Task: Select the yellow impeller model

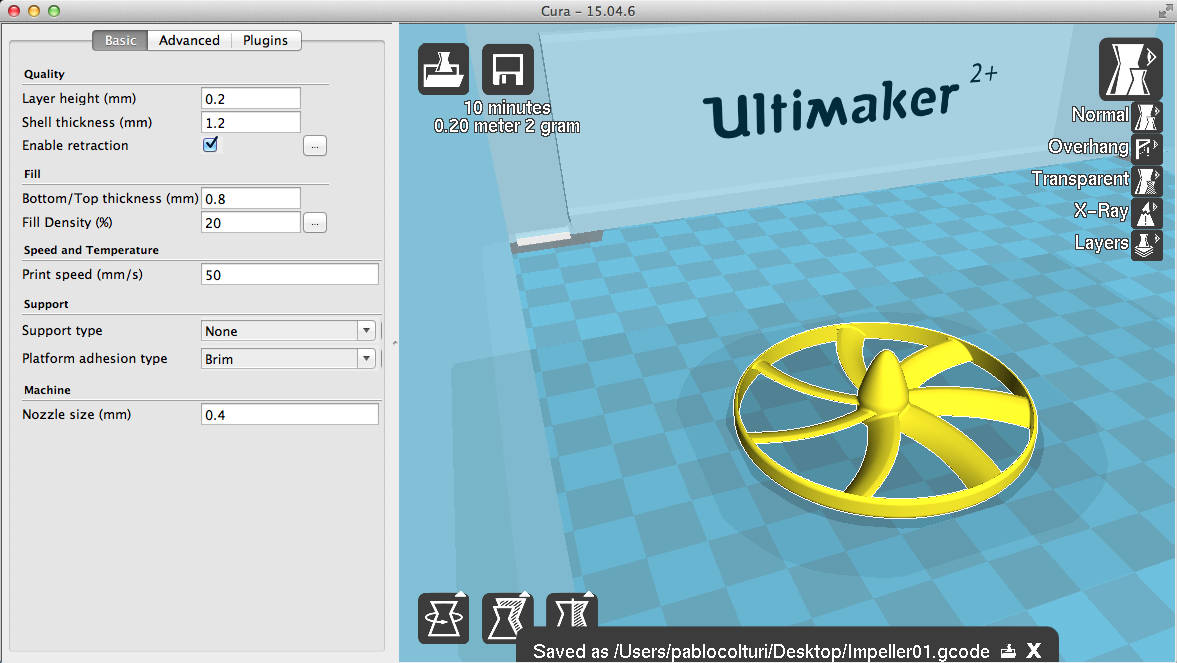Action: click(886, 420)
